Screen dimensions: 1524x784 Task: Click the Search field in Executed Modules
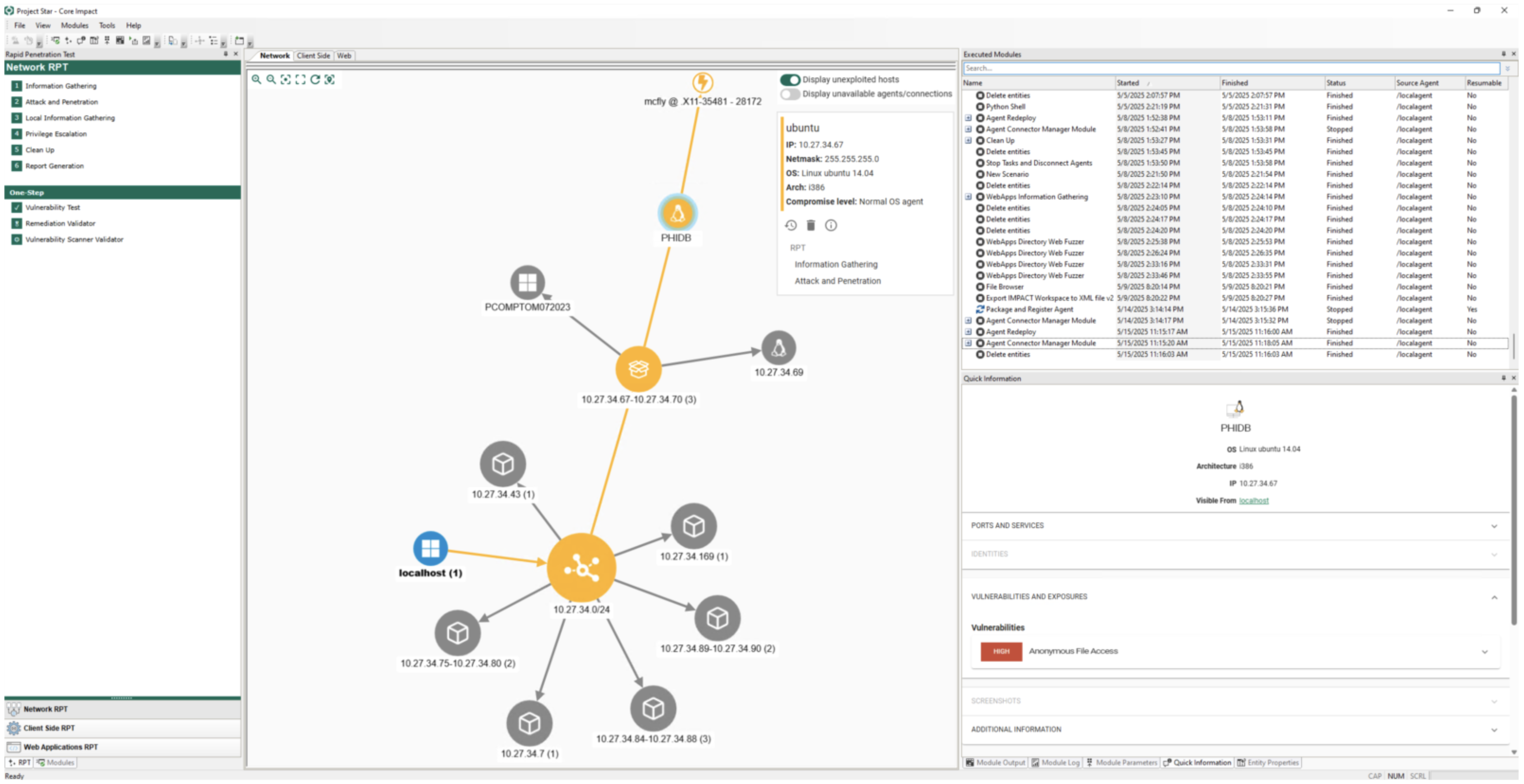pyautogui.click(x=1232, y=68)
